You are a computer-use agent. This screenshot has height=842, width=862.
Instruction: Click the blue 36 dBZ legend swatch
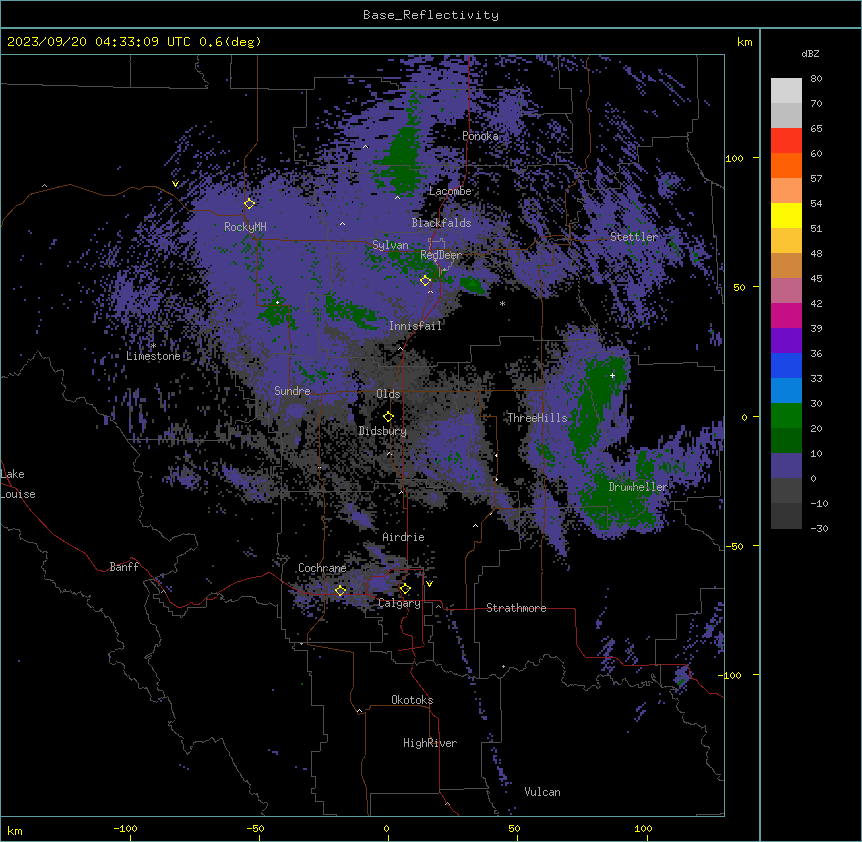pos(786,365)
